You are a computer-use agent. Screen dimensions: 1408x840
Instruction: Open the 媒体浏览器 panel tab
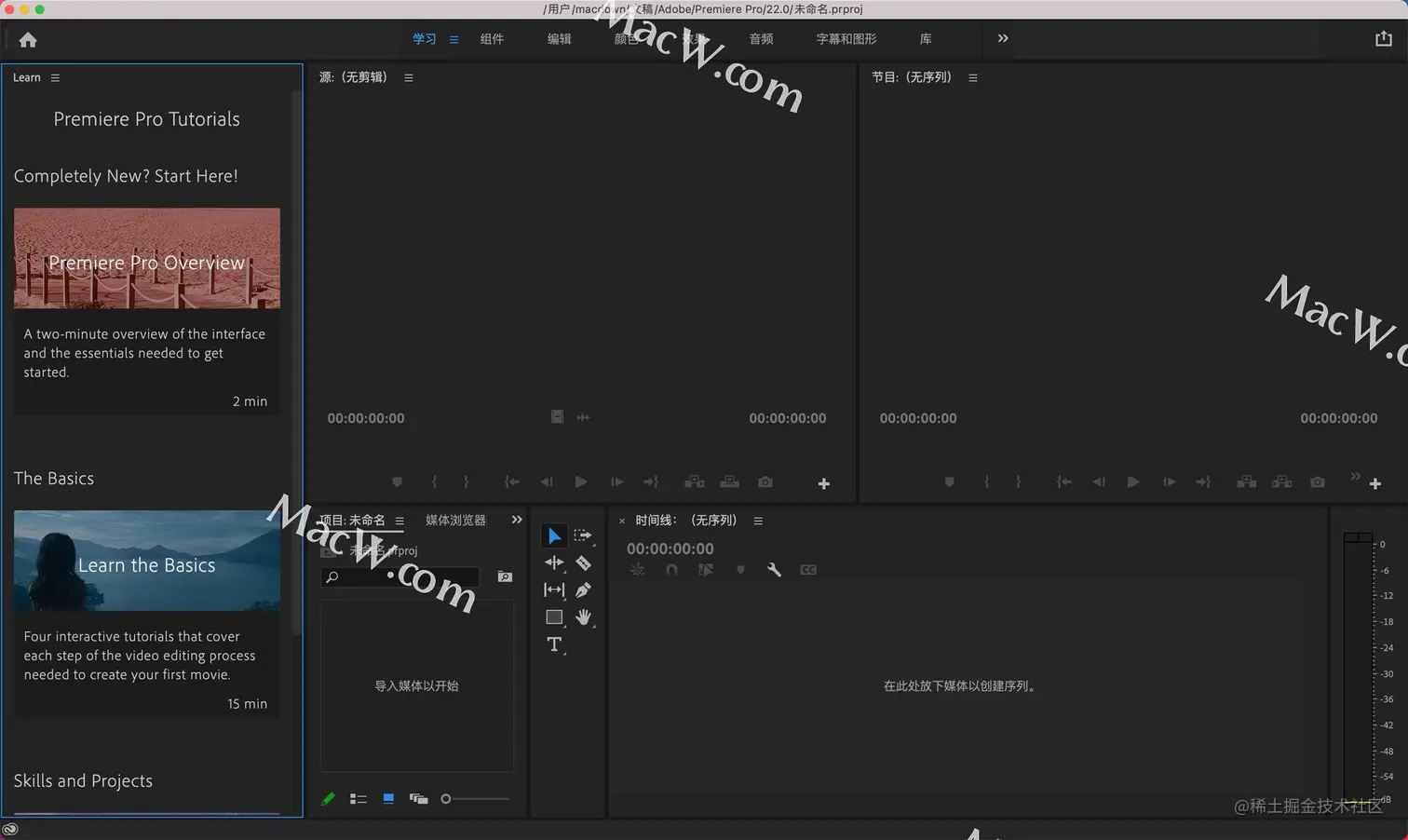(455, 521)
